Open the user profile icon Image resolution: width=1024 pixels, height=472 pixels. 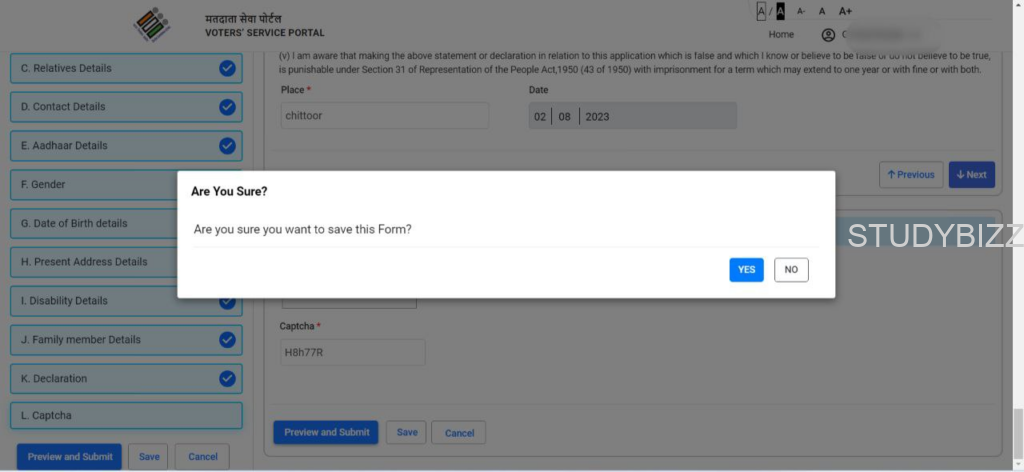[x=828, y=34]
